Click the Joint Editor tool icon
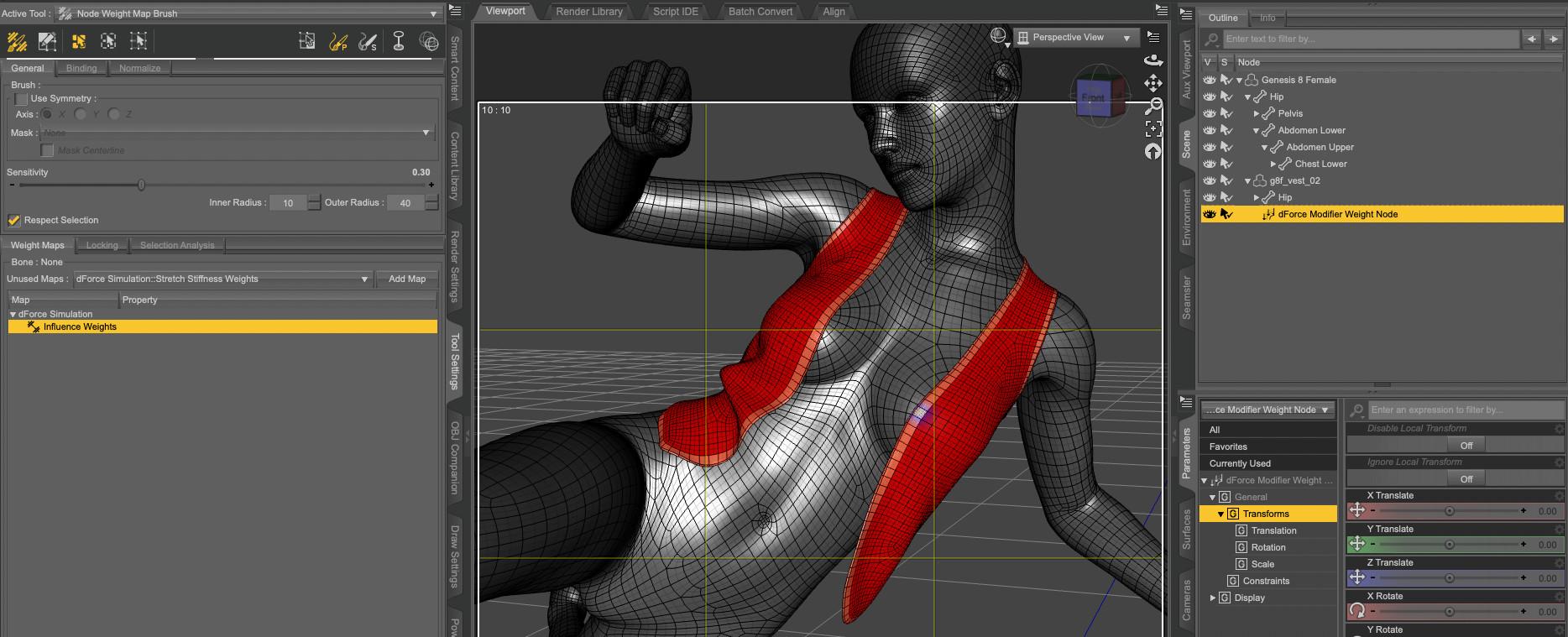The image size is (1568, 637). 399,41
